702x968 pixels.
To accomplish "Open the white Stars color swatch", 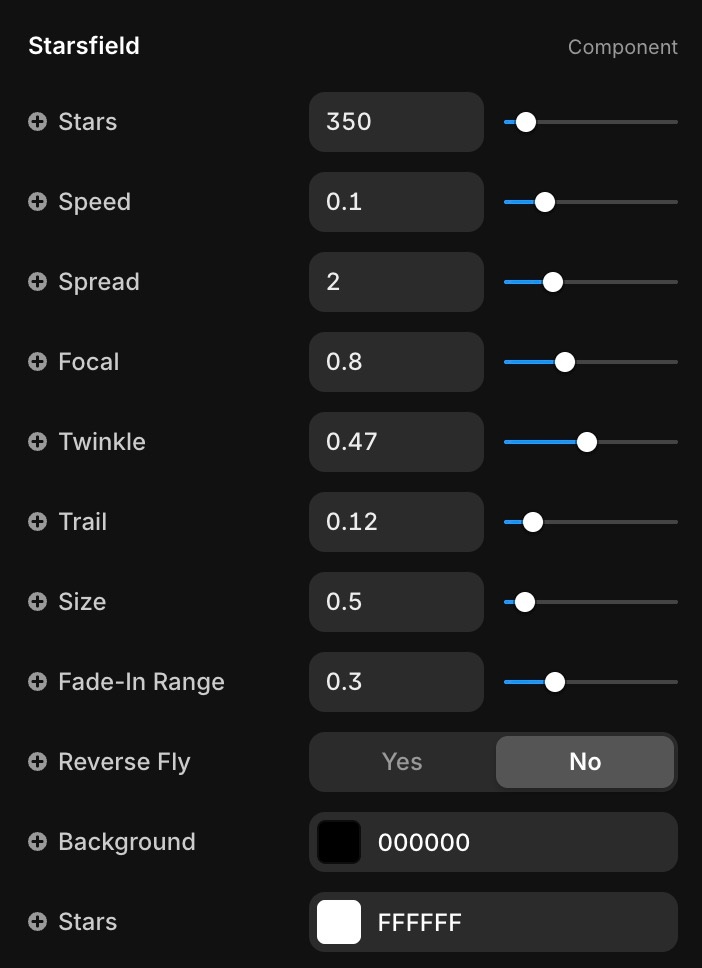I will [x=339, y=922].
